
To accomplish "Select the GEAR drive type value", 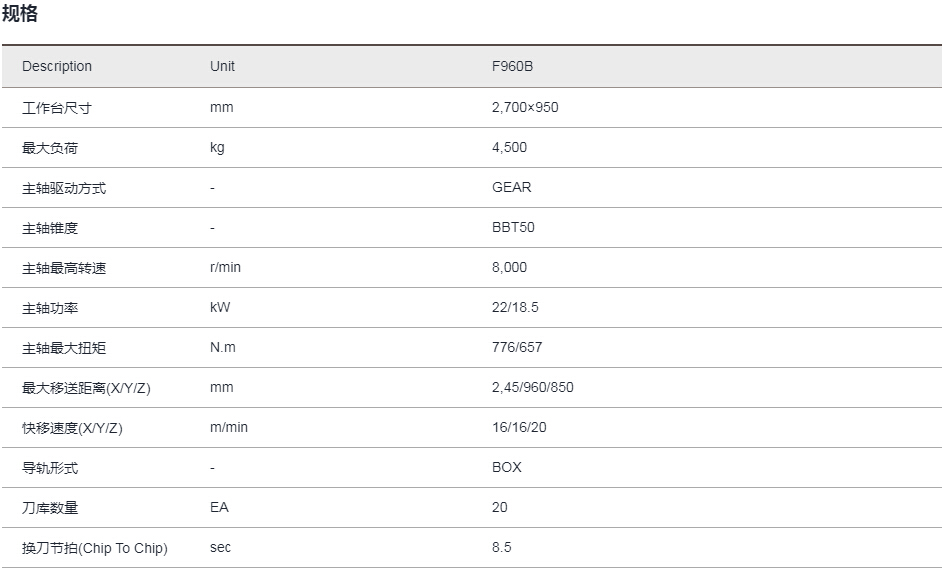I will (512, 188).
